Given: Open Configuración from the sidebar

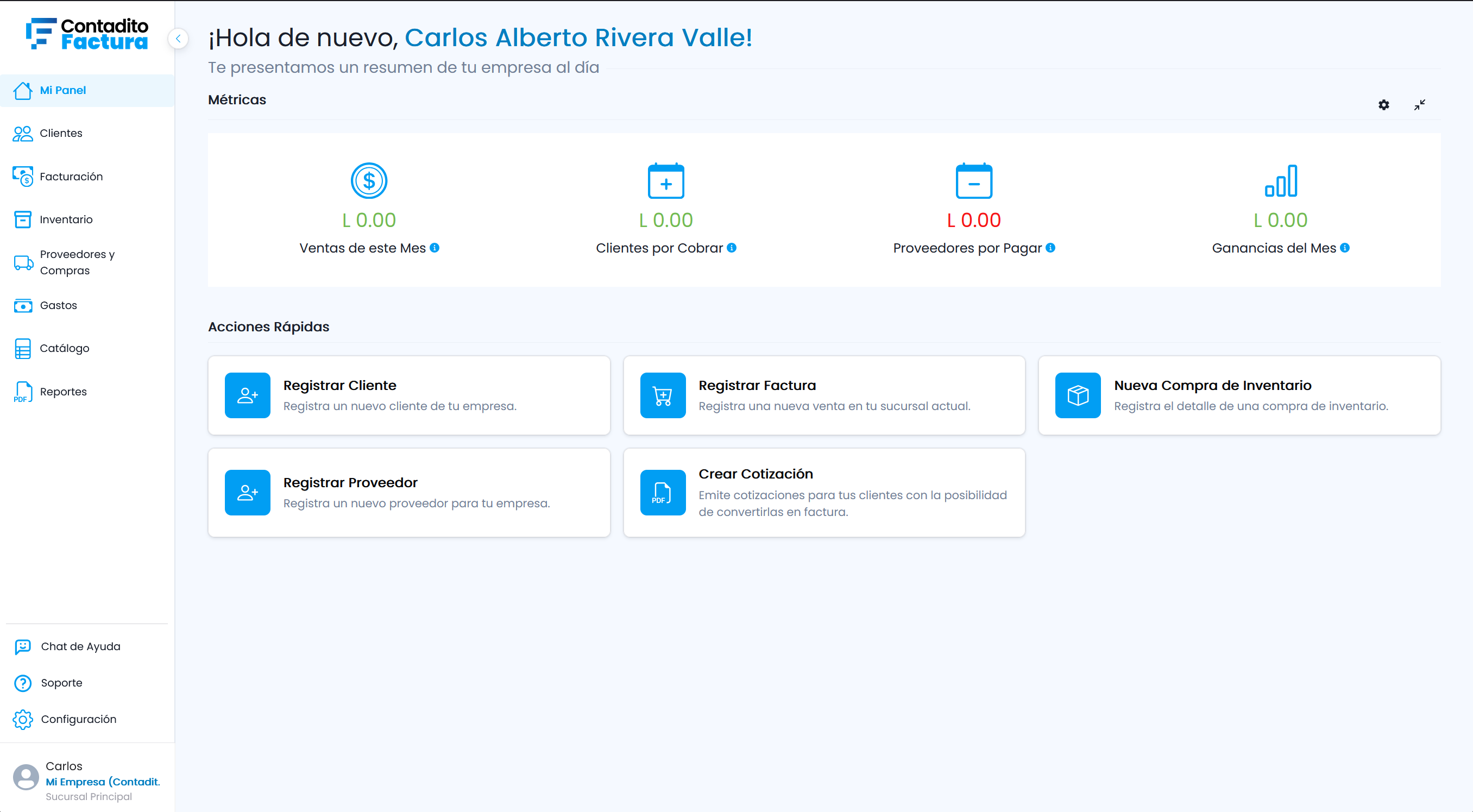Looking at the screenshot, I should click(87, 719).
